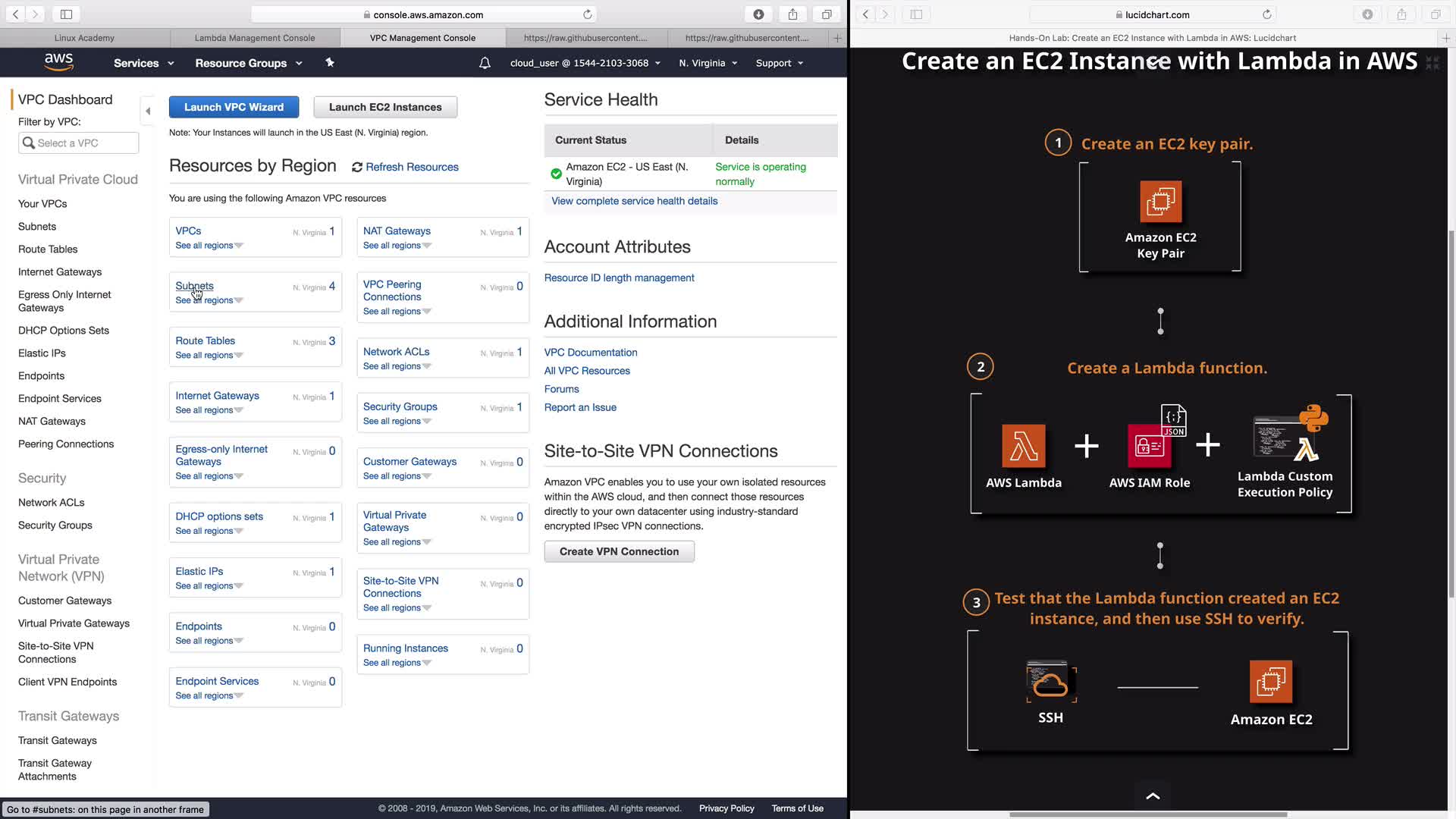
Task: Click the Safari reload icon for AWS console
Action: coord(587,14)
